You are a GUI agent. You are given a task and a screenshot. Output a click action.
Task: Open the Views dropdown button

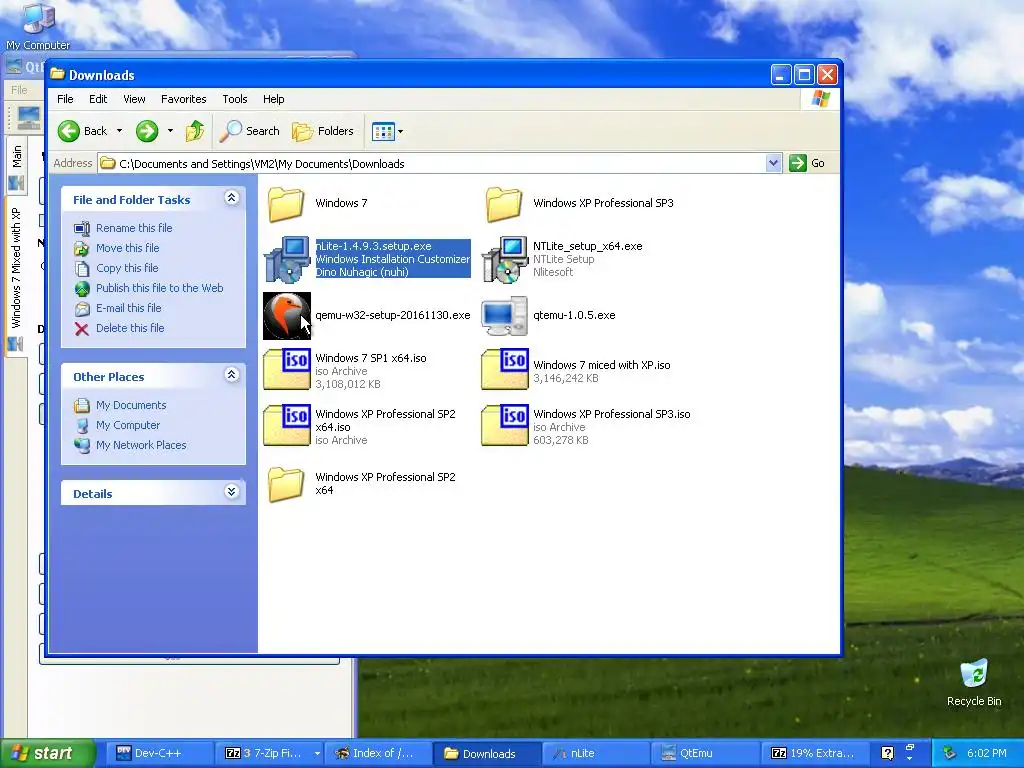pos(387,131)
